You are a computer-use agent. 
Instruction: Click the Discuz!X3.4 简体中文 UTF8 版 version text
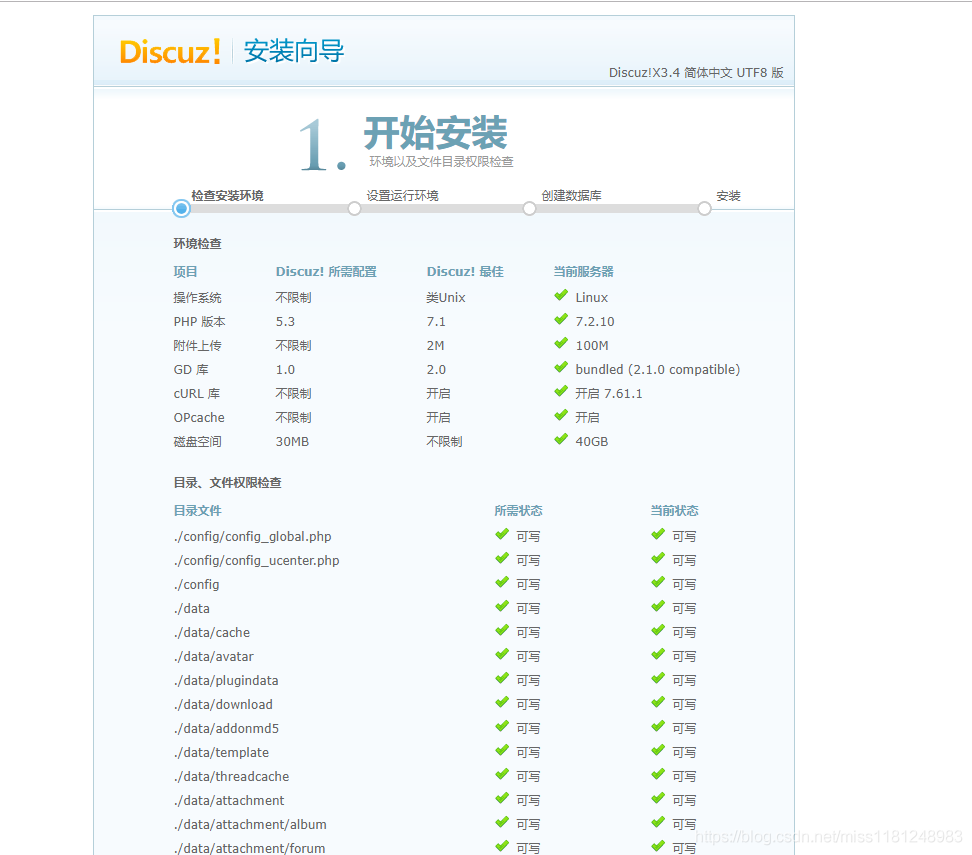[x=696, y=73]
